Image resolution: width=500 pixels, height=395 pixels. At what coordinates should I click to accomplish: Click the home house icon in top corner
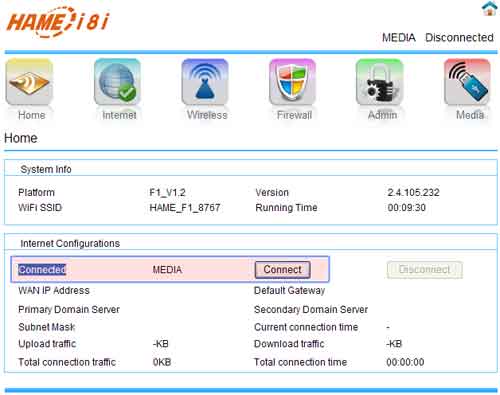tap(489, 8)
